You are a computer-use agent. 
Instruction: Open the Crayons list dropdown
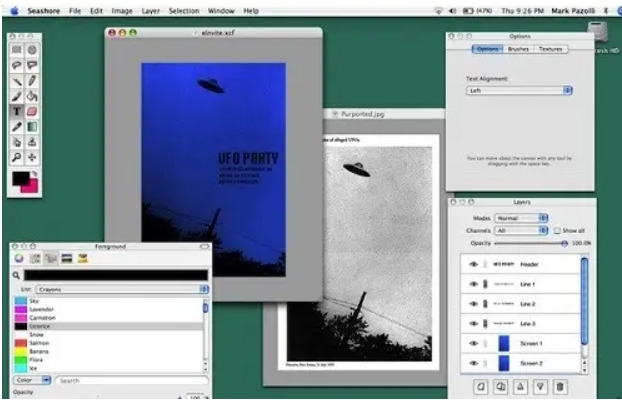[122, 289]
